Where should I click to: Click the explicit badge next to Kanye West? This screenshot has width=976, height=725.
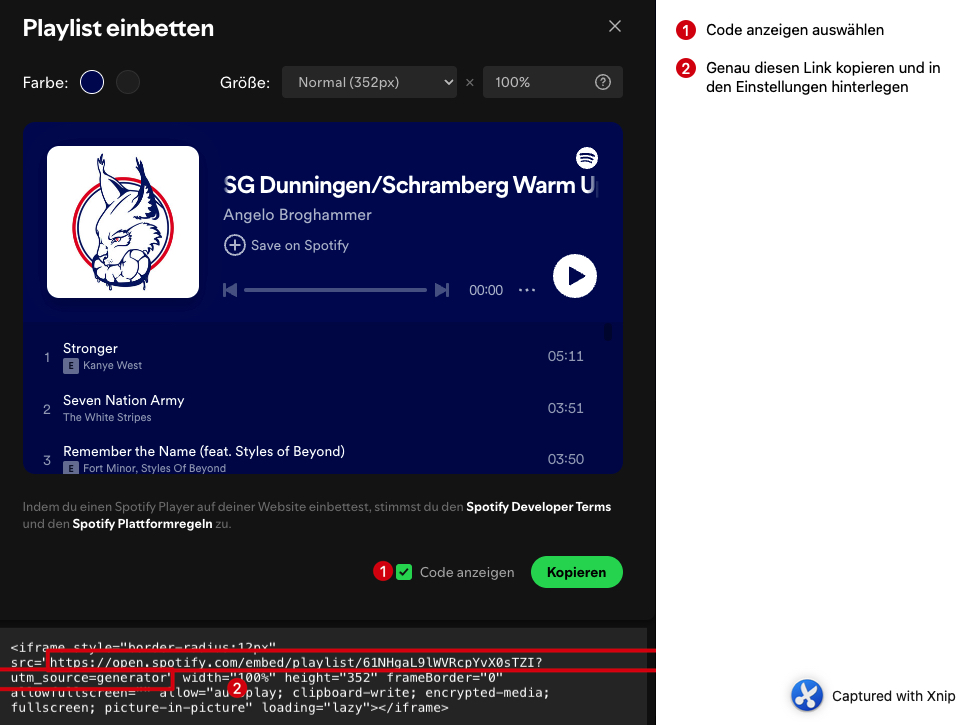(x=70, y=366)
